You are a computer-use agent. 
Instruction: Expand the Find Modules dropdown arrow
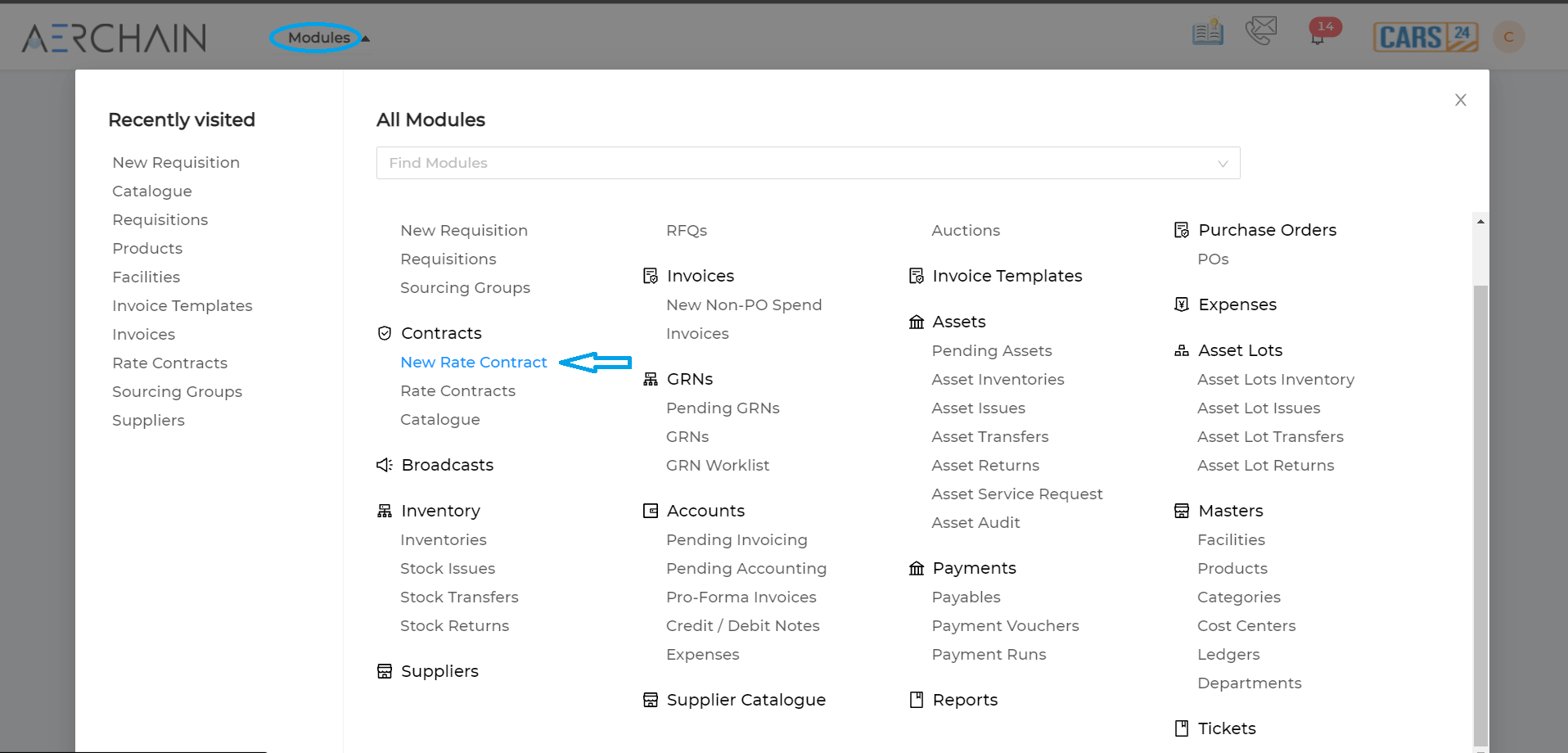click(1223, 164)
